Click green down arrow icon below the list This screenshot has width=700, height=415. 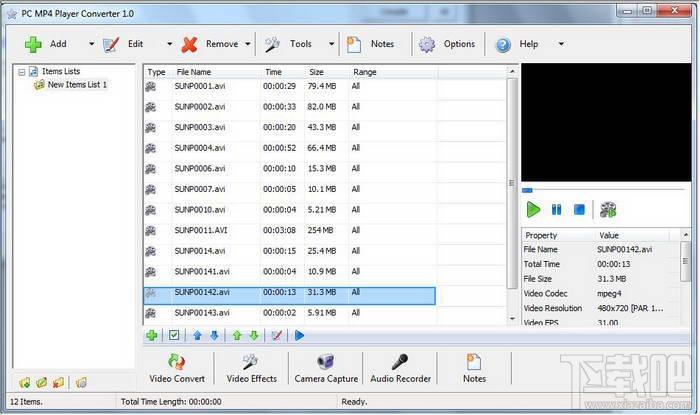point(254,336)
